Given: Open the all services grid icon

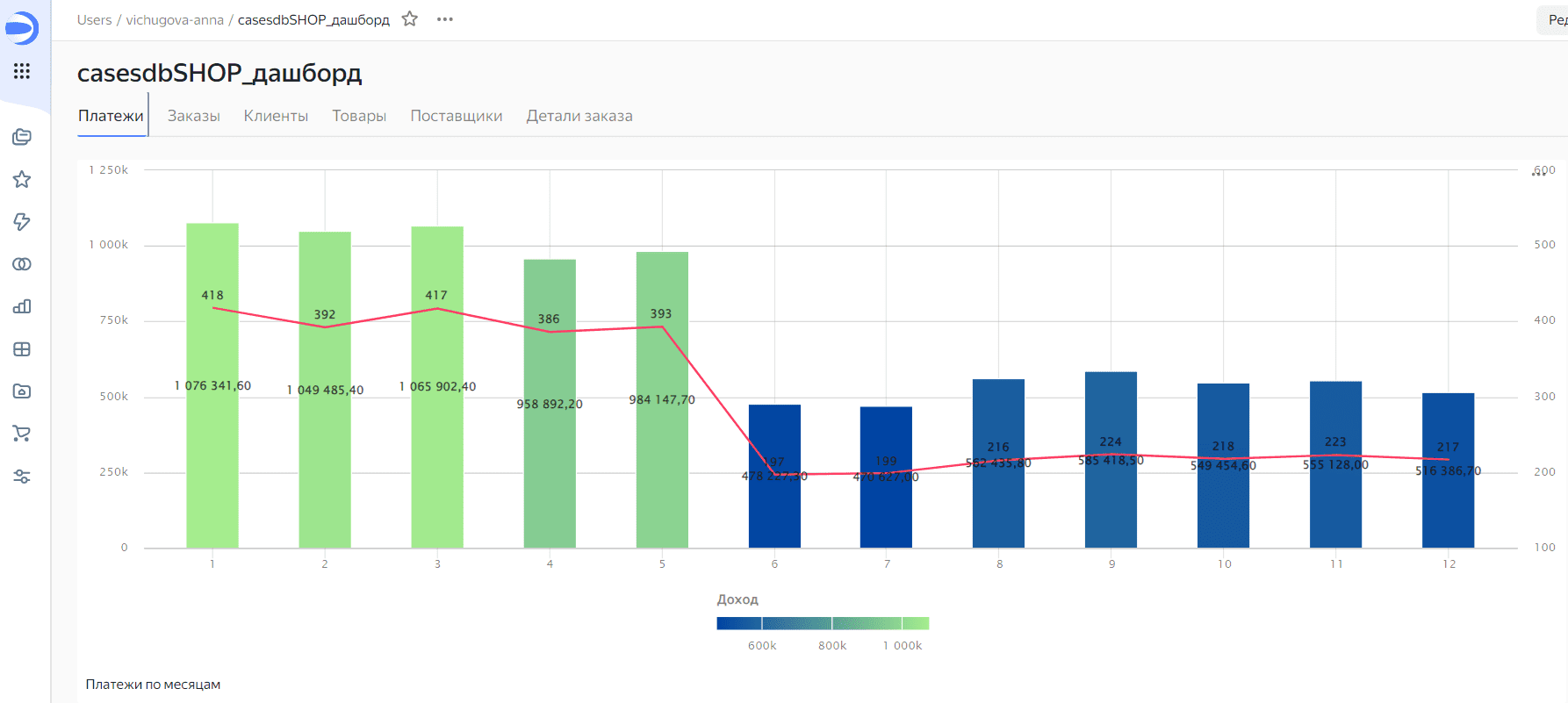Looking at the screenshot, I should 22,71.
